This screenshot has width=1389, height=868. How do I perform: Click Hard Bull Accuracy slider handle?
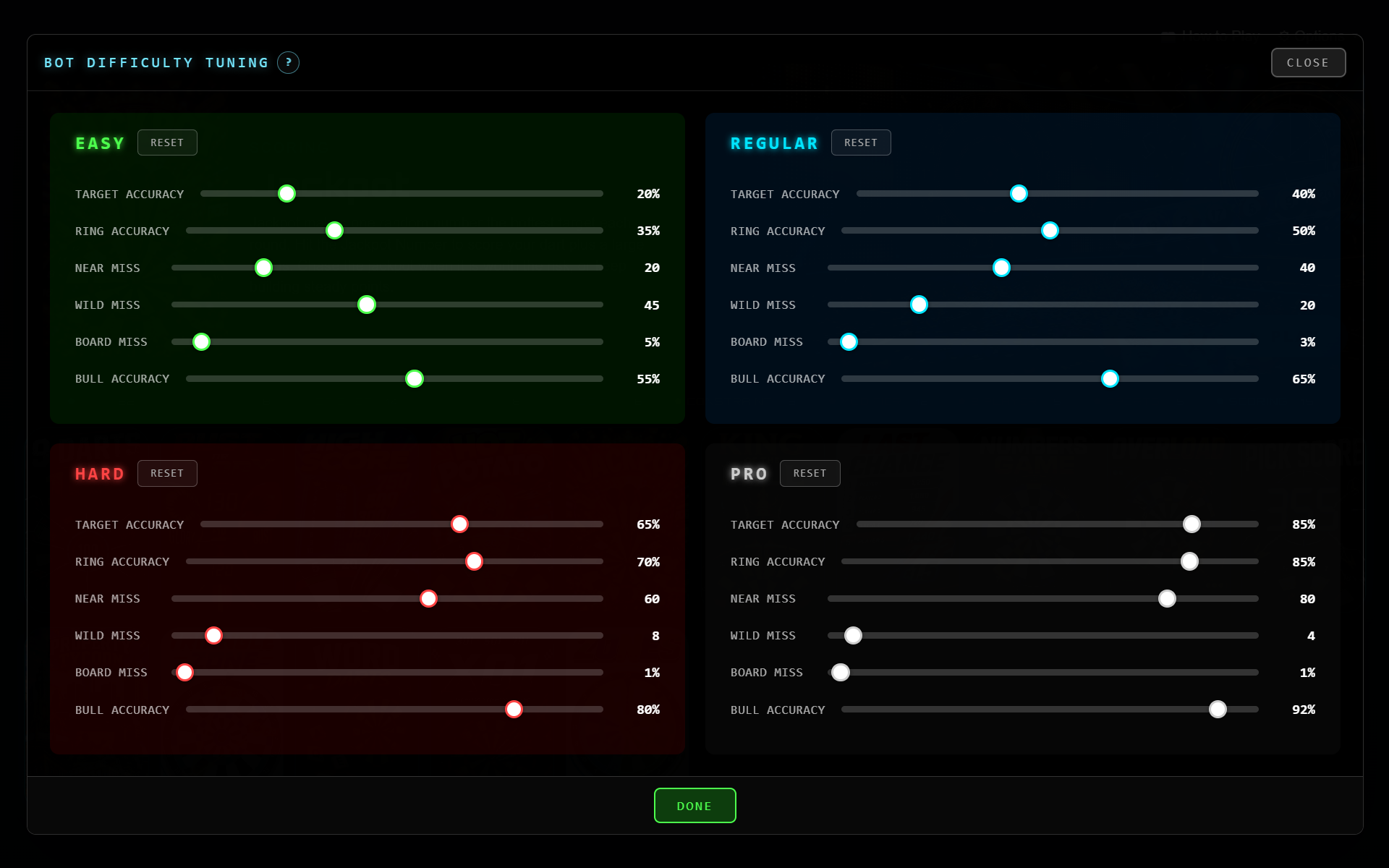pos(514,710)
